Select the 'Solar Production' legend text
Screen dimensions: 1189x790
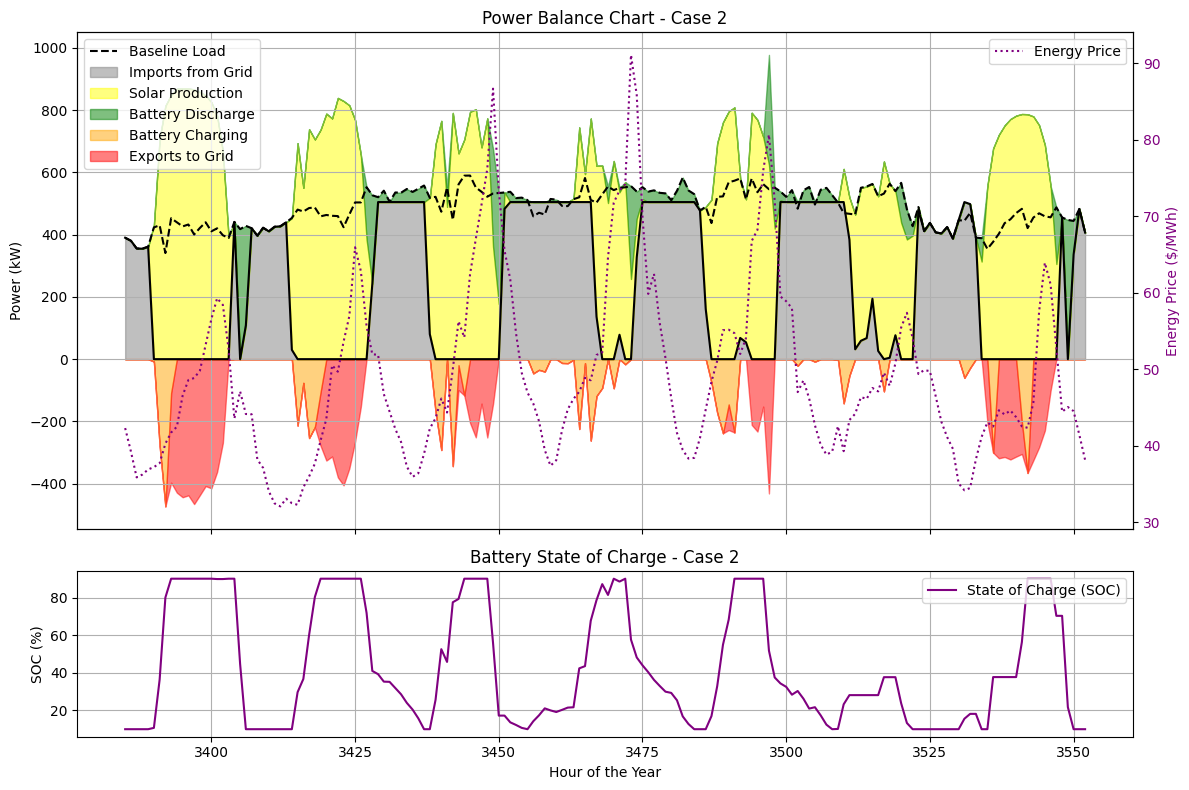pos(186,93)
